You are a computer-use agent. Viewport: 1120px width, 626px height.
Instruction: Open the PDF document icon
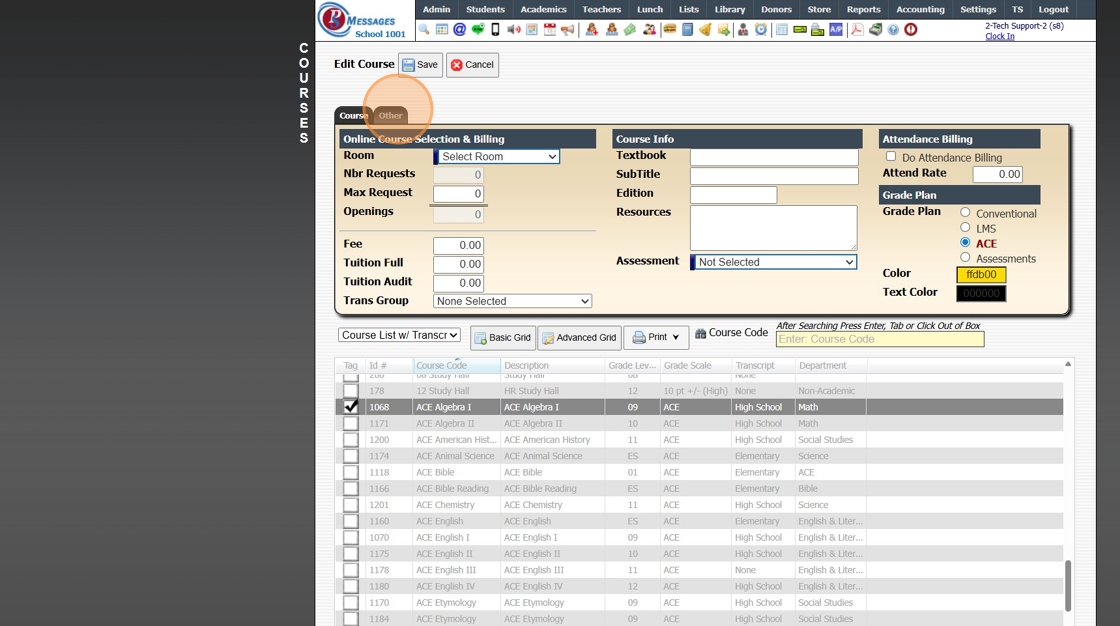click(856, 29)
